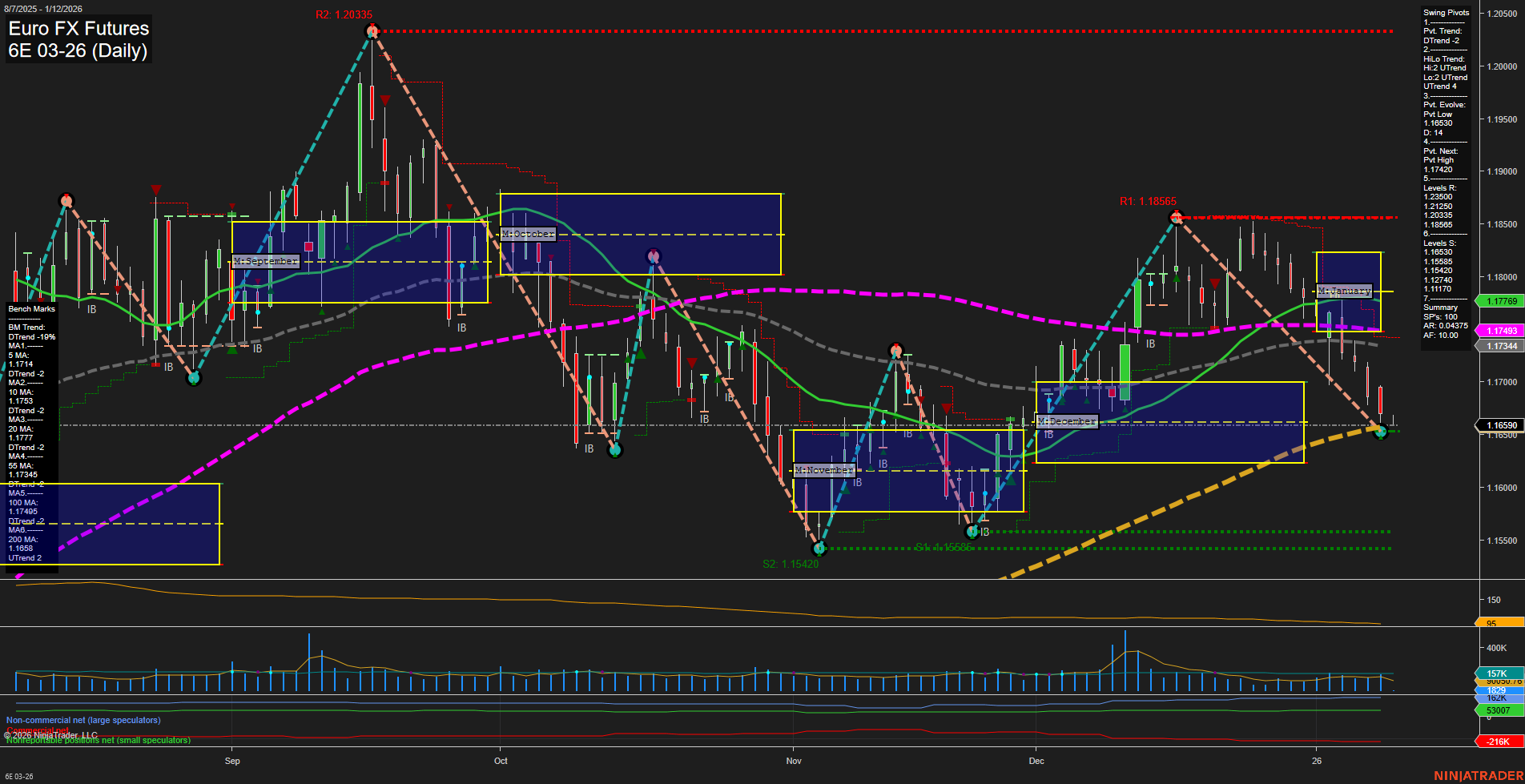Click the gray 1.17344 price axis marker
Screen dimensions: 1525x784
tap(1502, 345)
